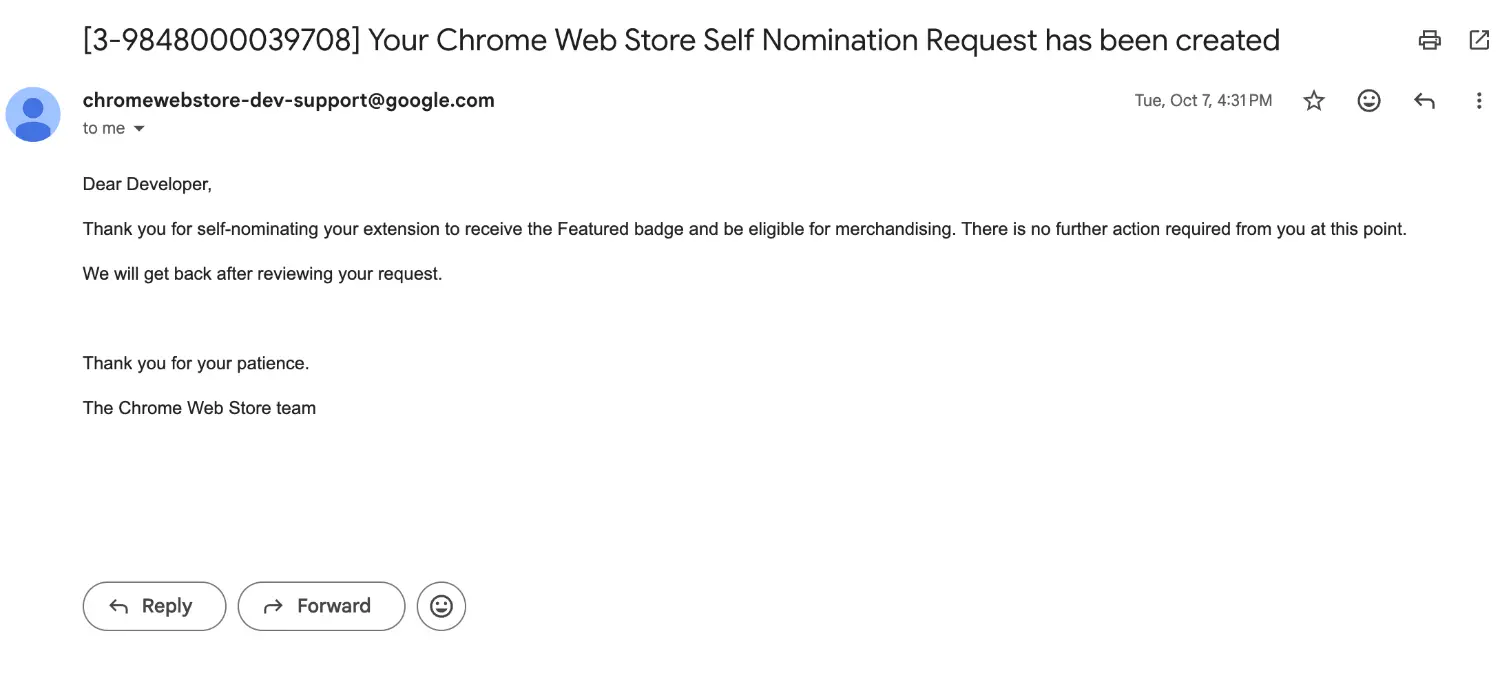Click the sender's blue profile avatar

coord(33,114)
